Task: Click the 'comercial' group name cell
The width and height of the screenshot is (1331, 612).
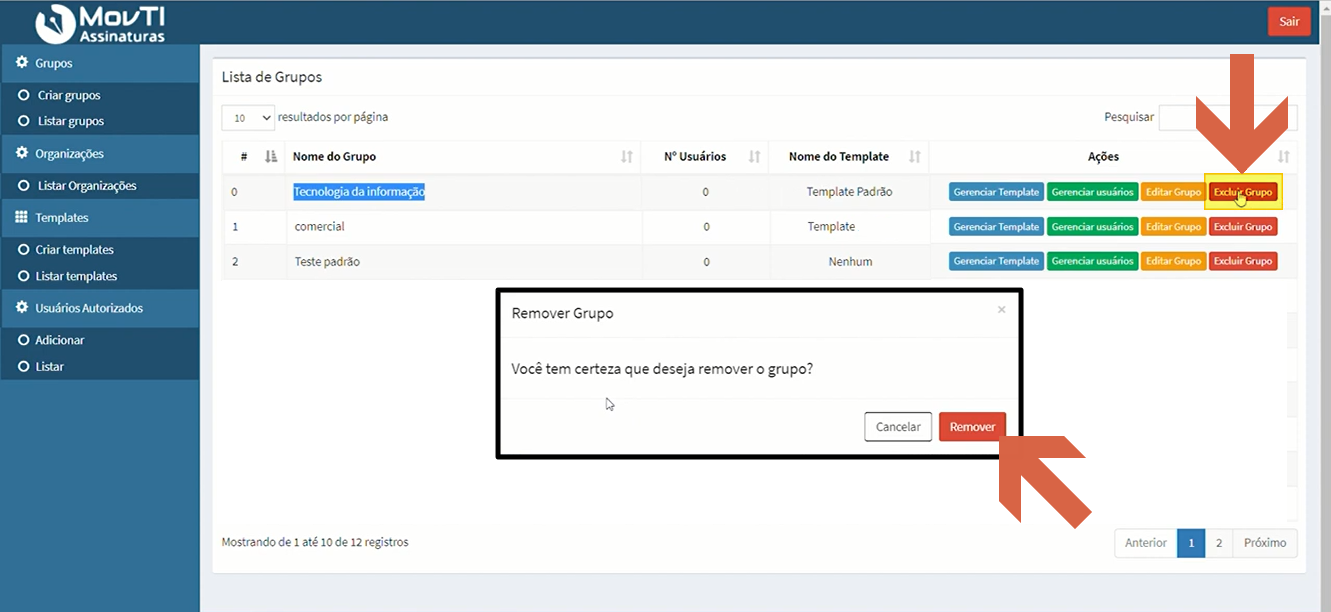Action: (464, 227)
